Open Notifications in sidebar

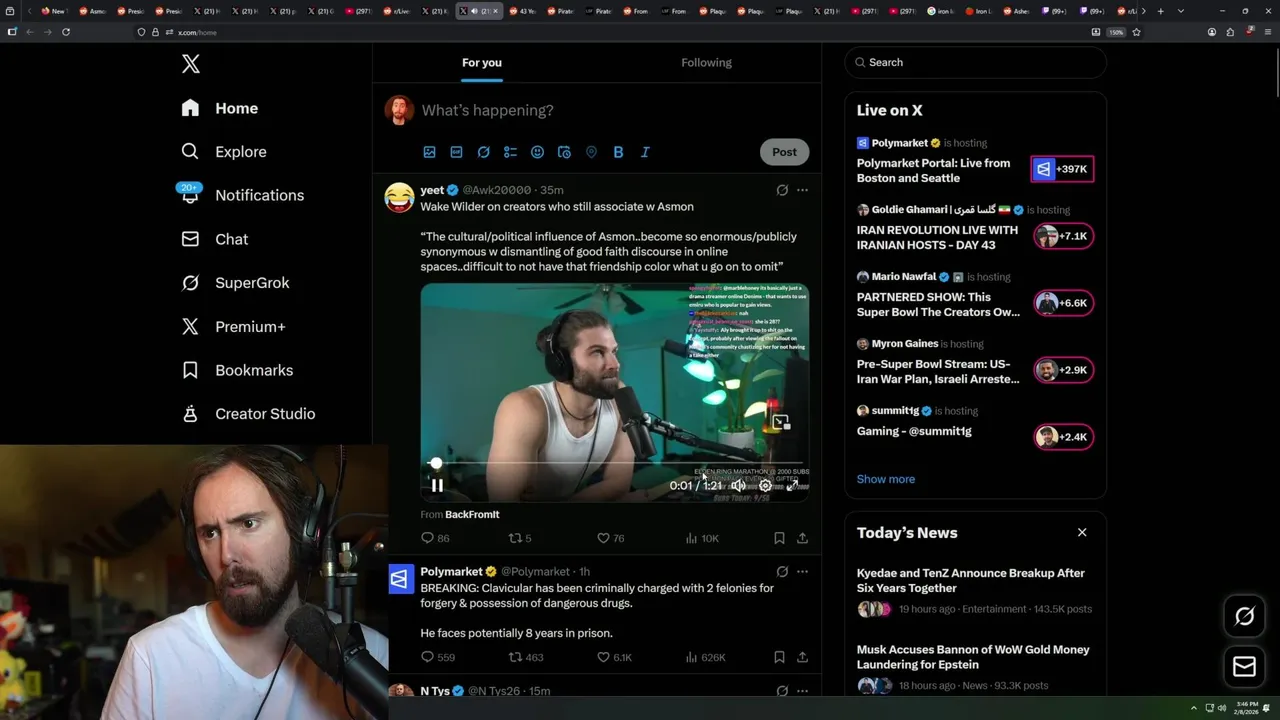point(241,195)
